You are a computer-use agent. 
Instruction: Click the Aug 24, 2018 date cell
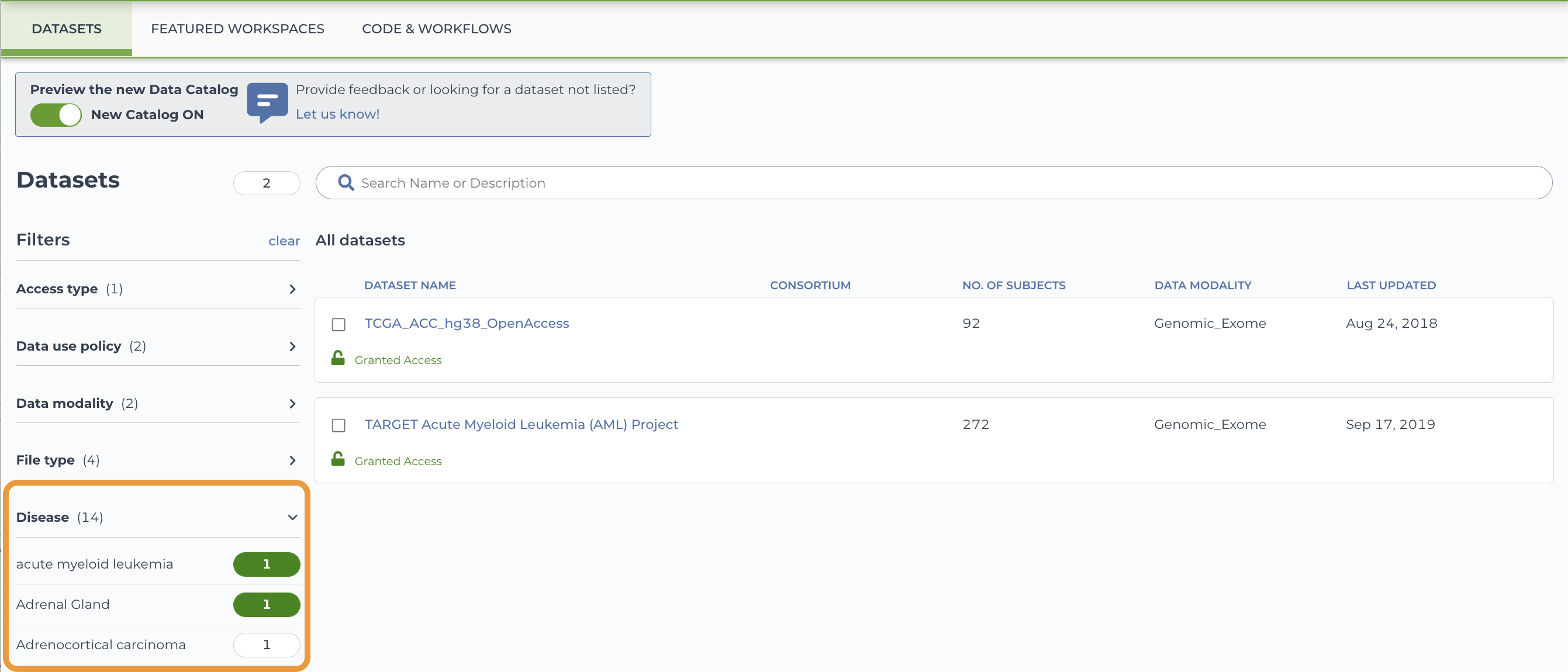(1391, 324)
